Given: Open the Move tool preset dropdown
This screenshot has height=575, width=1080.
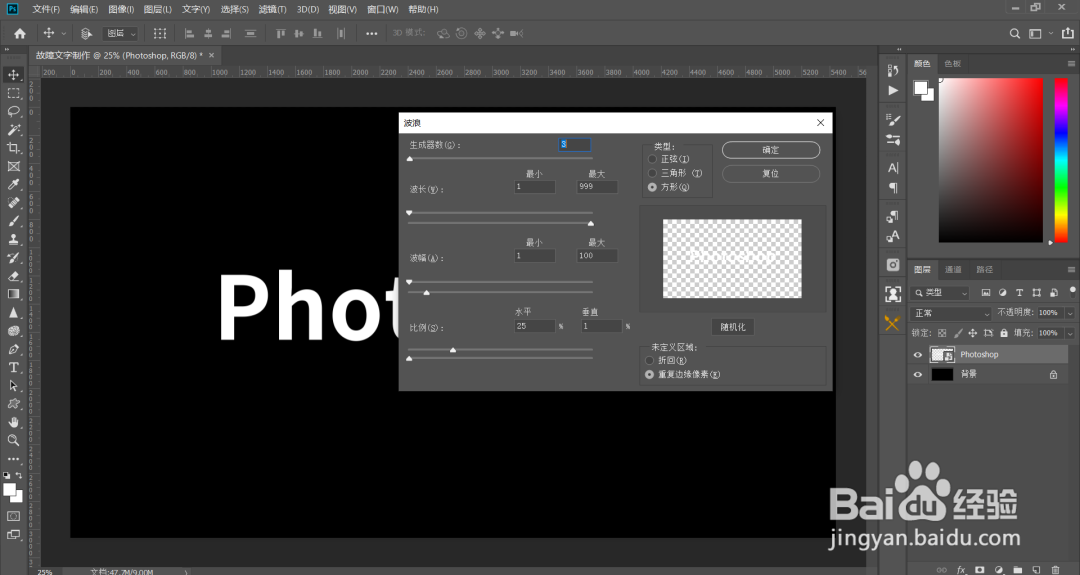Looking at the screenshot, I should pyautogui.click(x=64, y=33).
